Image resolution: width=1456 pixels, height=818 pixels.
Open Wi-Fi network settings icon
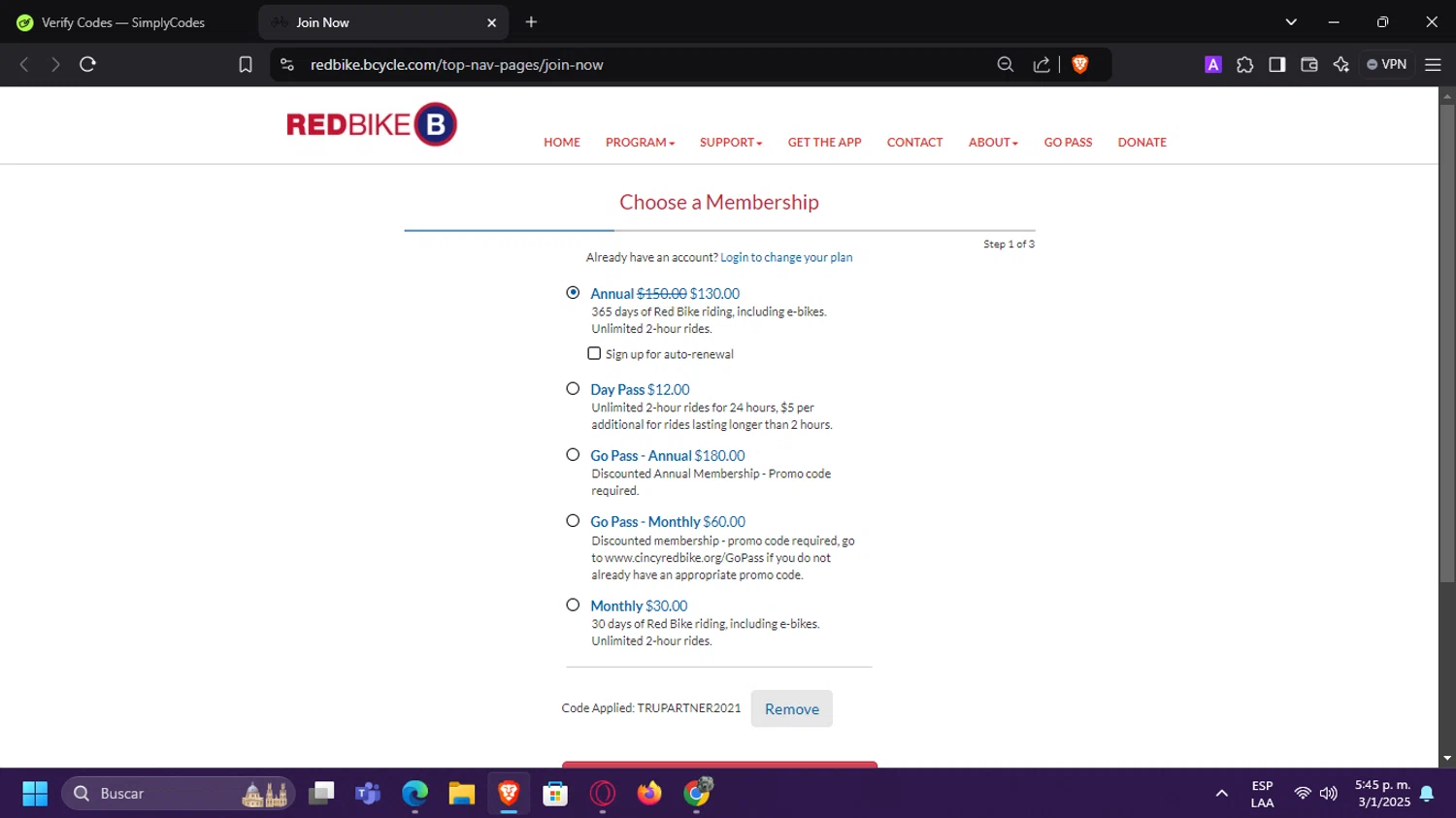[1303, 794]
